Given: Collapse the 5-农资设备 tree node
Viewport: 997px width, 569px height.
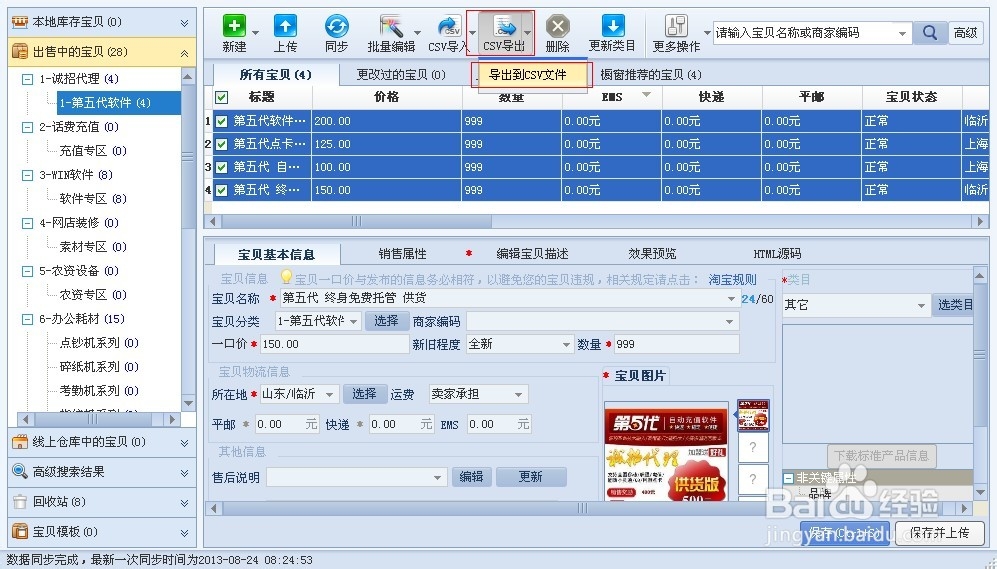Looking at the screenshot, I should (x=27, y=271).
